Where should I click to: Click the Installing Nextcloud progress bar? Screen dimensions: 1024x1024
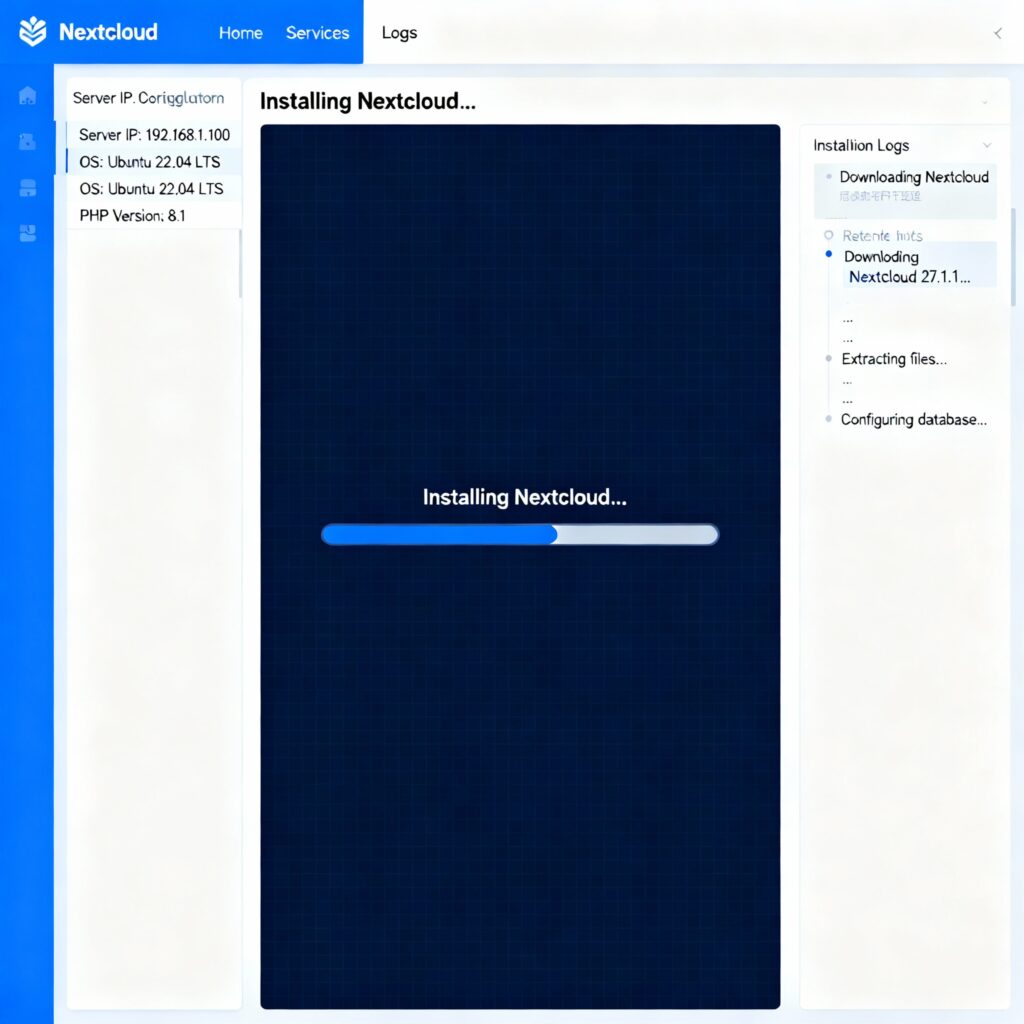click(519, 535)
